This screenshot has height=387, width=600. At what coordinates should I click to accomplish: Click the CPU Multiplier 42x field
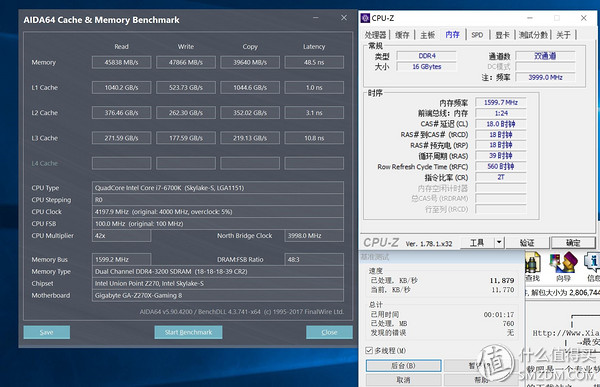coord(121,236)
